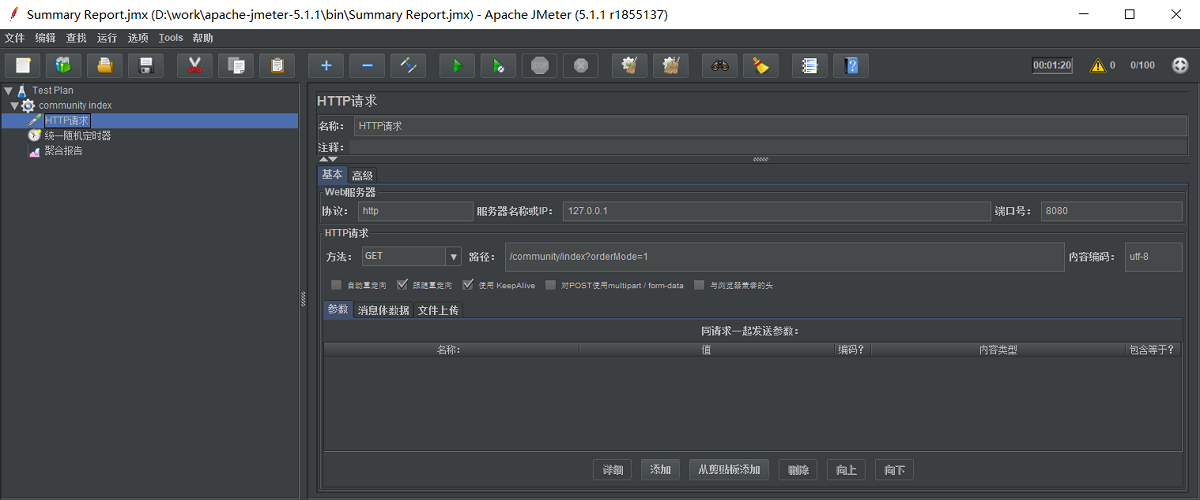Enable the 与浏览器兼容的头 checkbox
Screen dimensions: 1200x500
(x=700, y=285)
